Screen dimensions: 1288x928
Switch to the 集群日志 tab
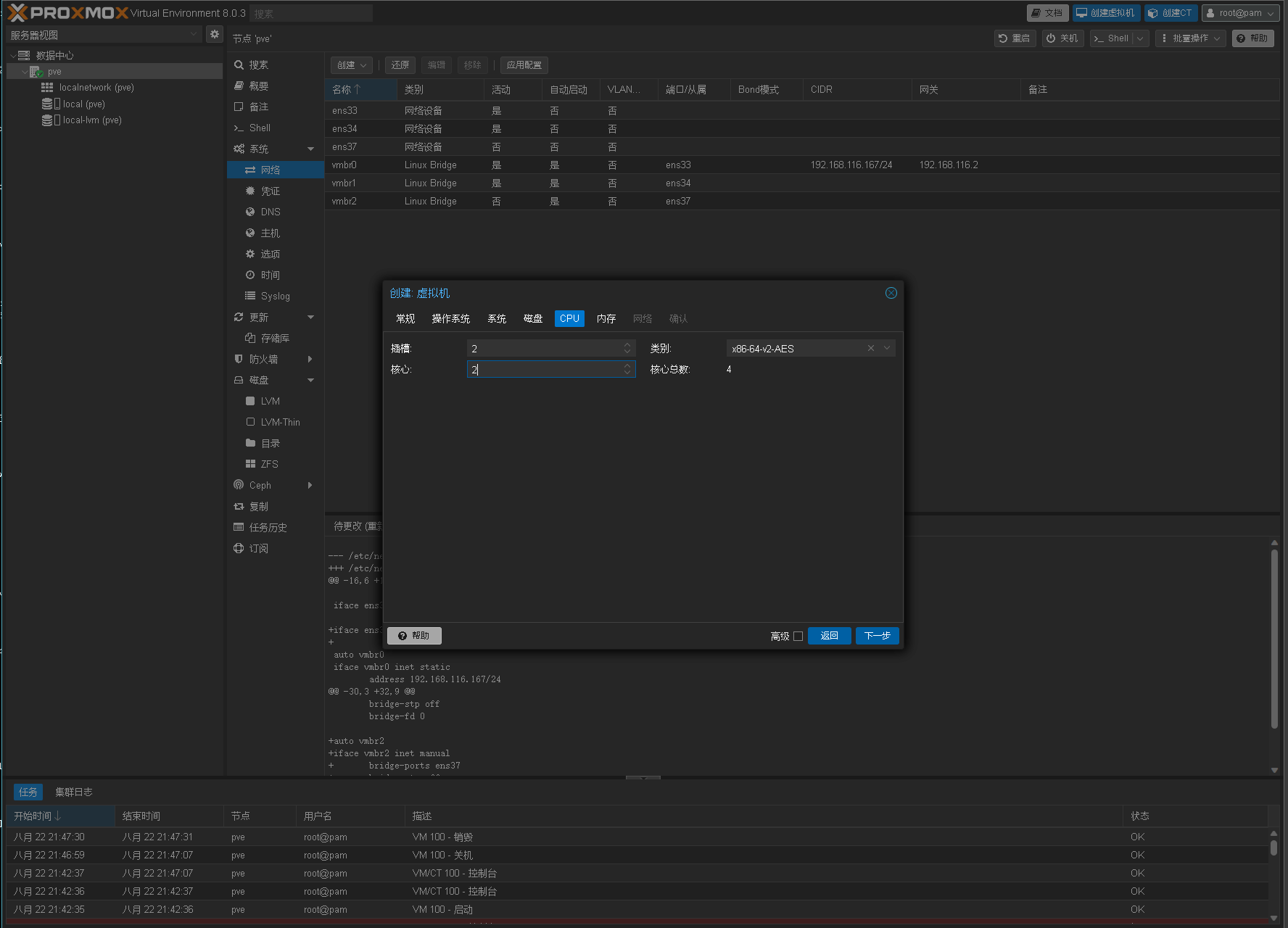[x=73, y=792]
